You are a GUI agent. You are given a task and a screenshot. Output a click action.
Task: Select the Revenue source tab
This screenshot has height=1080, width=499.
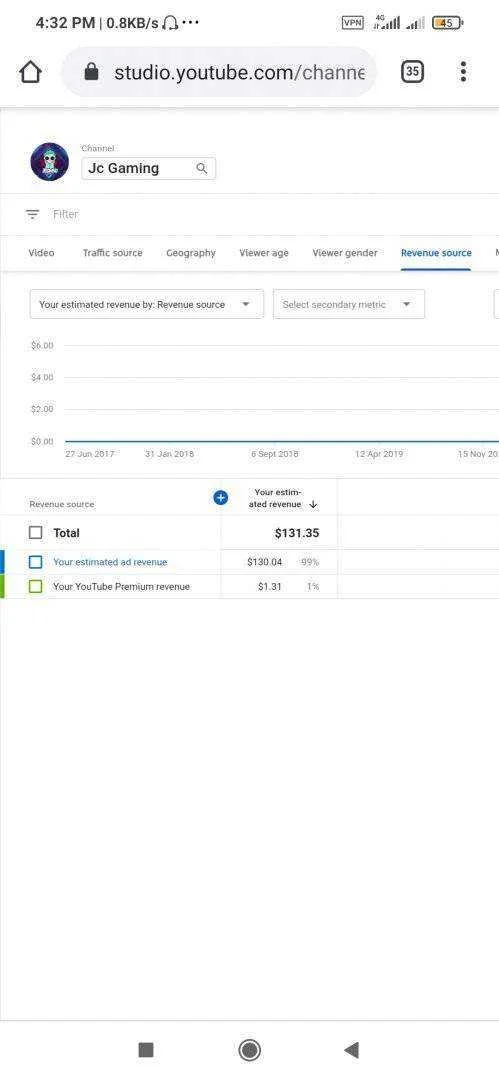click(x=436, y=253)
